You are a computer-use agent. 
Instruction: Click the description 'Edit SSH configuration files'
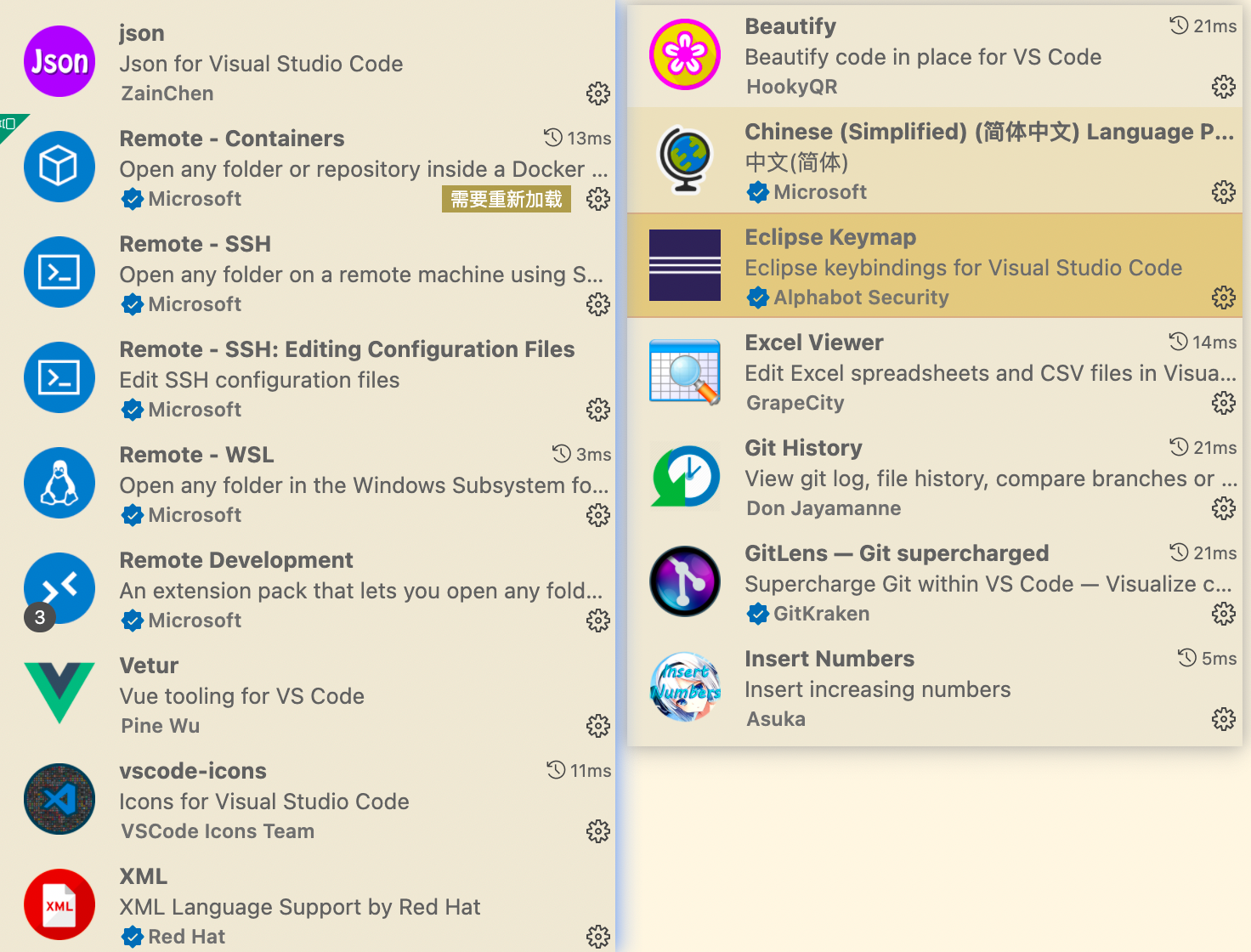(x=260, y=380)
